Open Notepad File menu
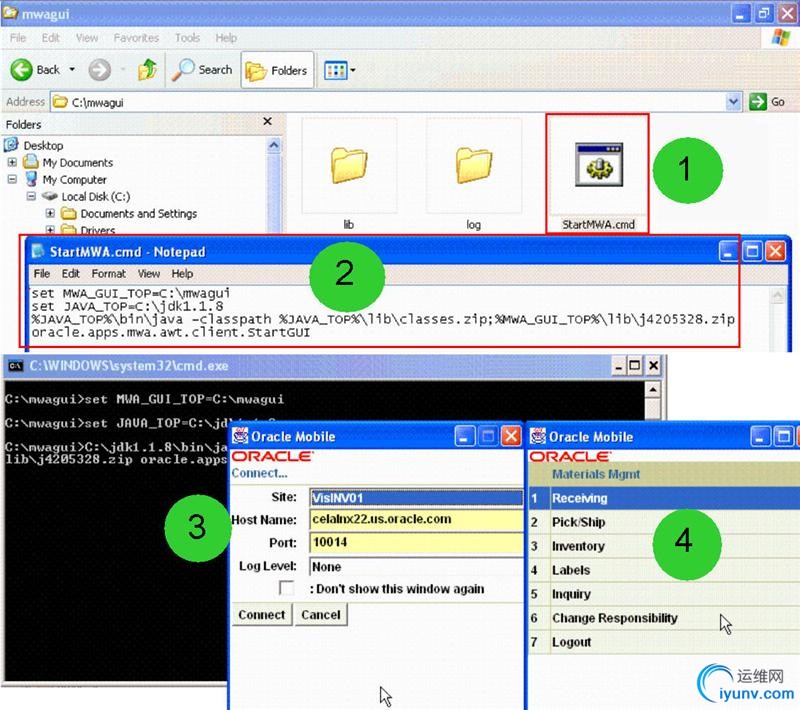This screenshot has height=710, width=800. click(42, 274)
